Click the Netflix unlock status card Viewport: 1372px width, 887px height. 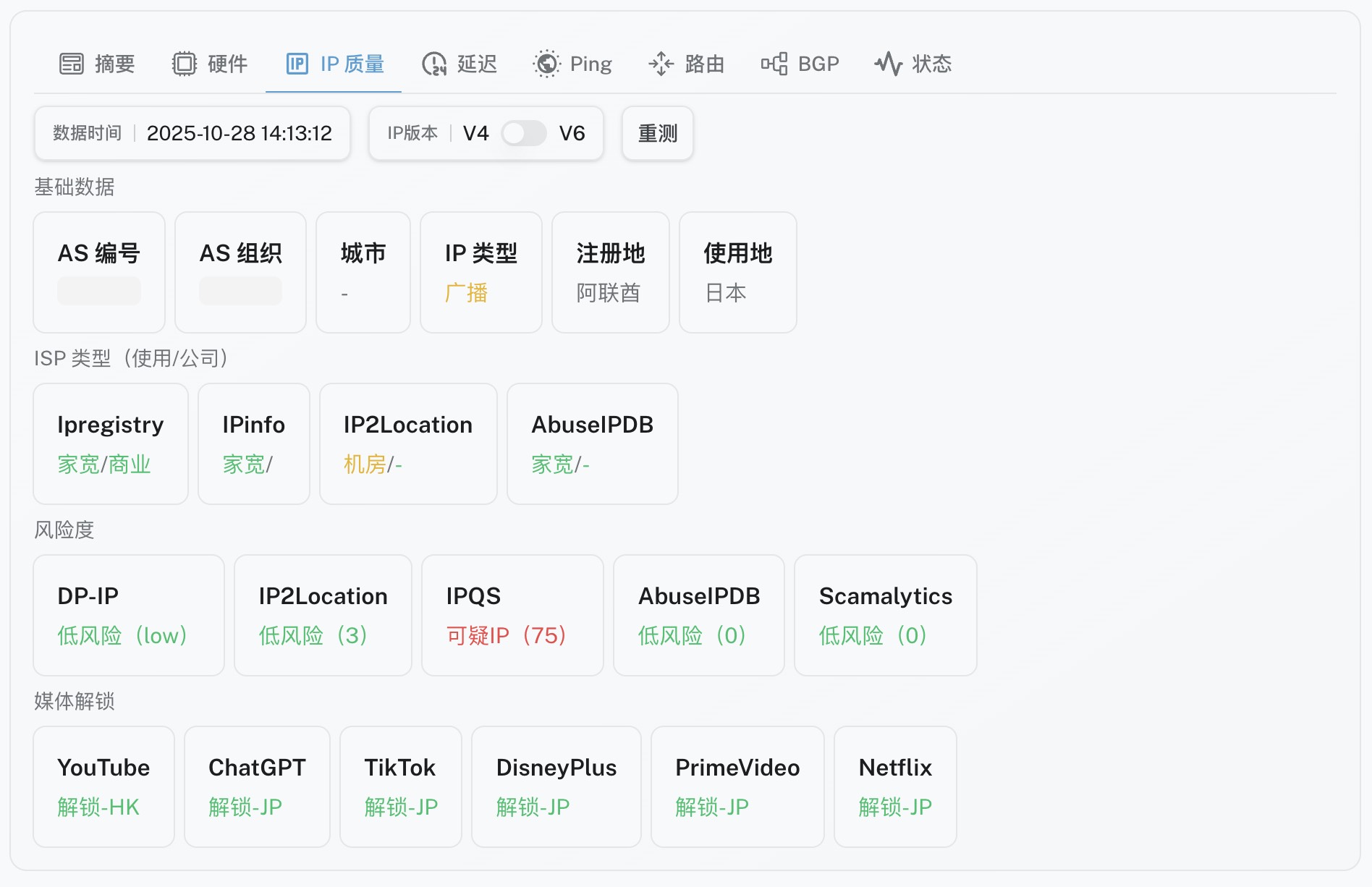[x=895, y=786]
